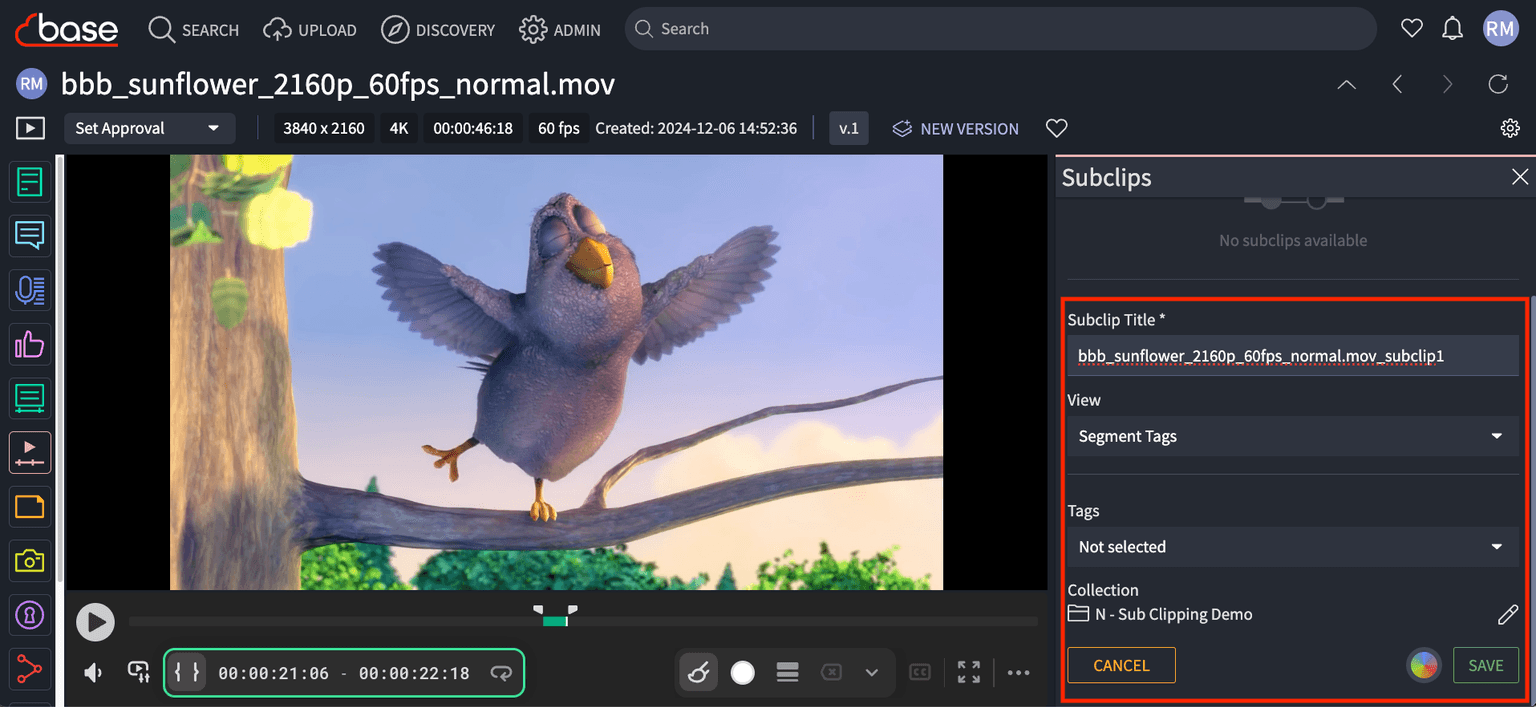Screen dimensions: 1536x707
Task: Edit the Subclip Title field
Action: (1293, 355)
